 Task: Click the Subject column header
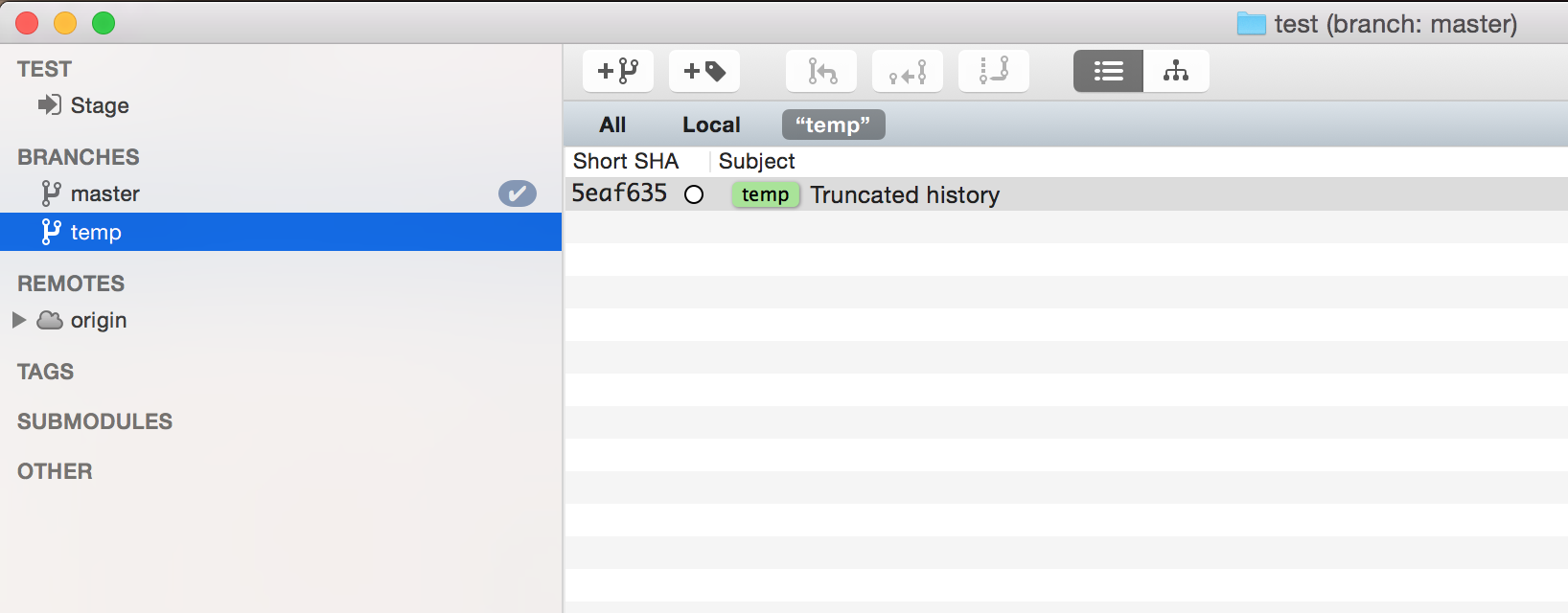(757, 161)
